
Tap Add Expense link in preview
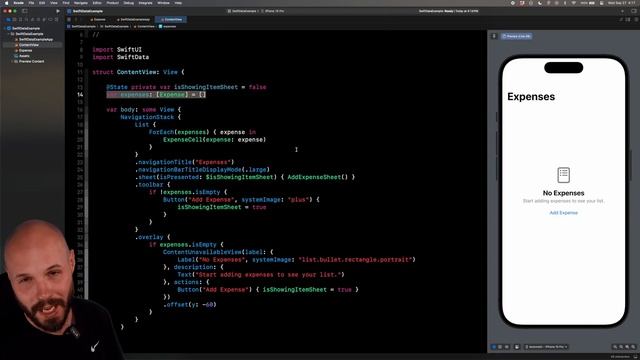[563, 213]
